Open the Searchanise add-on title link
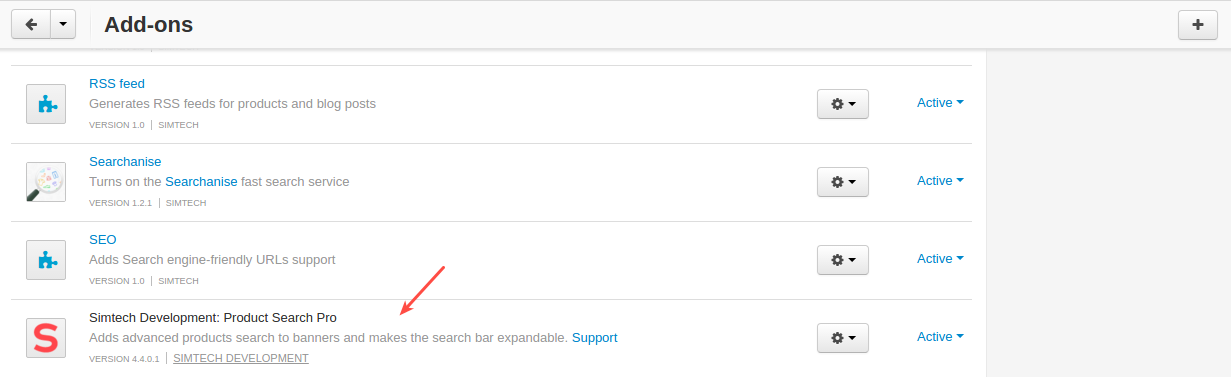The width and height of the screenshot is (1231, 377). click(125, 161)
